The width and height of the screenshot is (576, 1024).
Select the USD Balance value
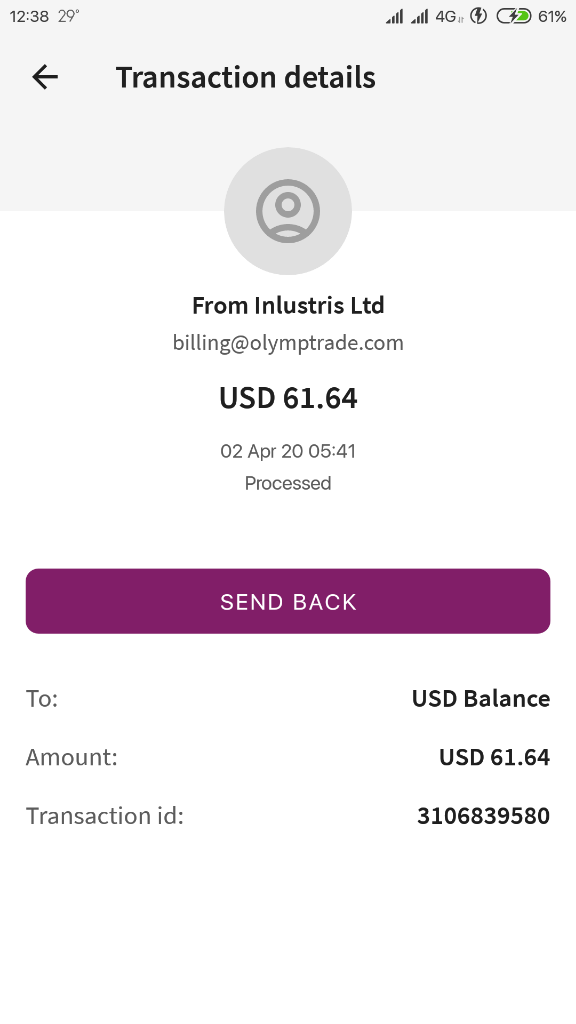pos(481,698)
